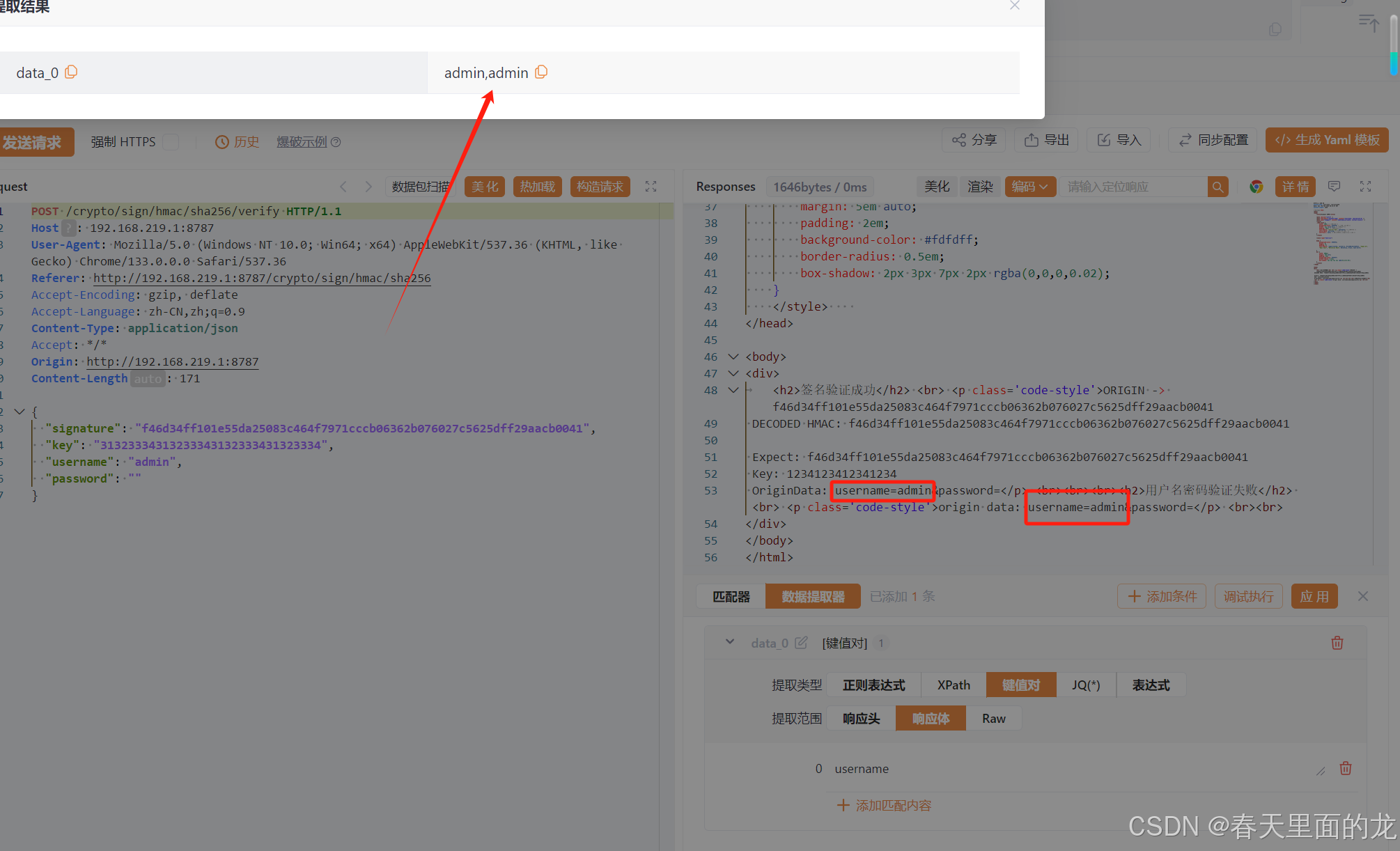1400x851 pixels.
Task: Toggle the 强制 HTTPS checkbox
Action: (x=171, y=142)
